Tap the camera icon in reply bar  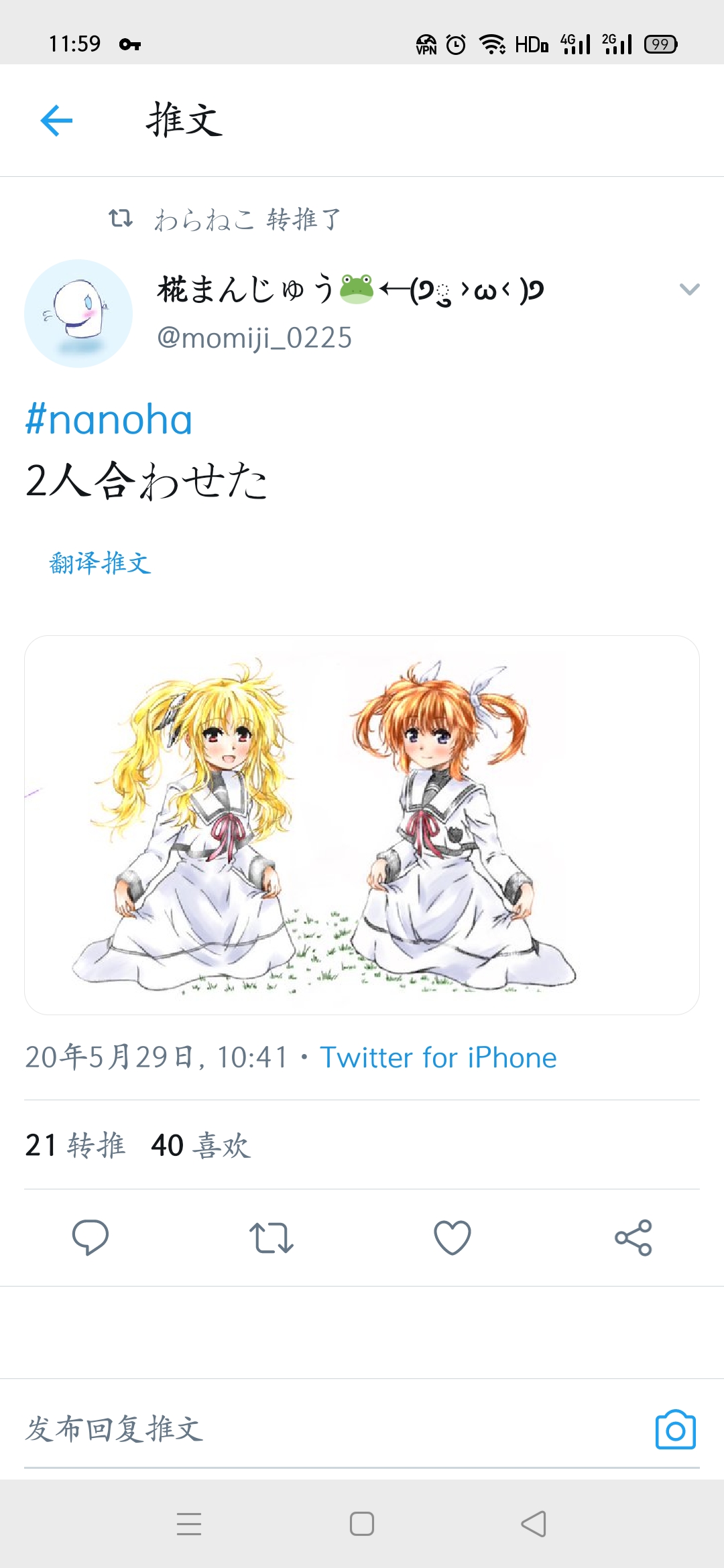[675, 1430]
